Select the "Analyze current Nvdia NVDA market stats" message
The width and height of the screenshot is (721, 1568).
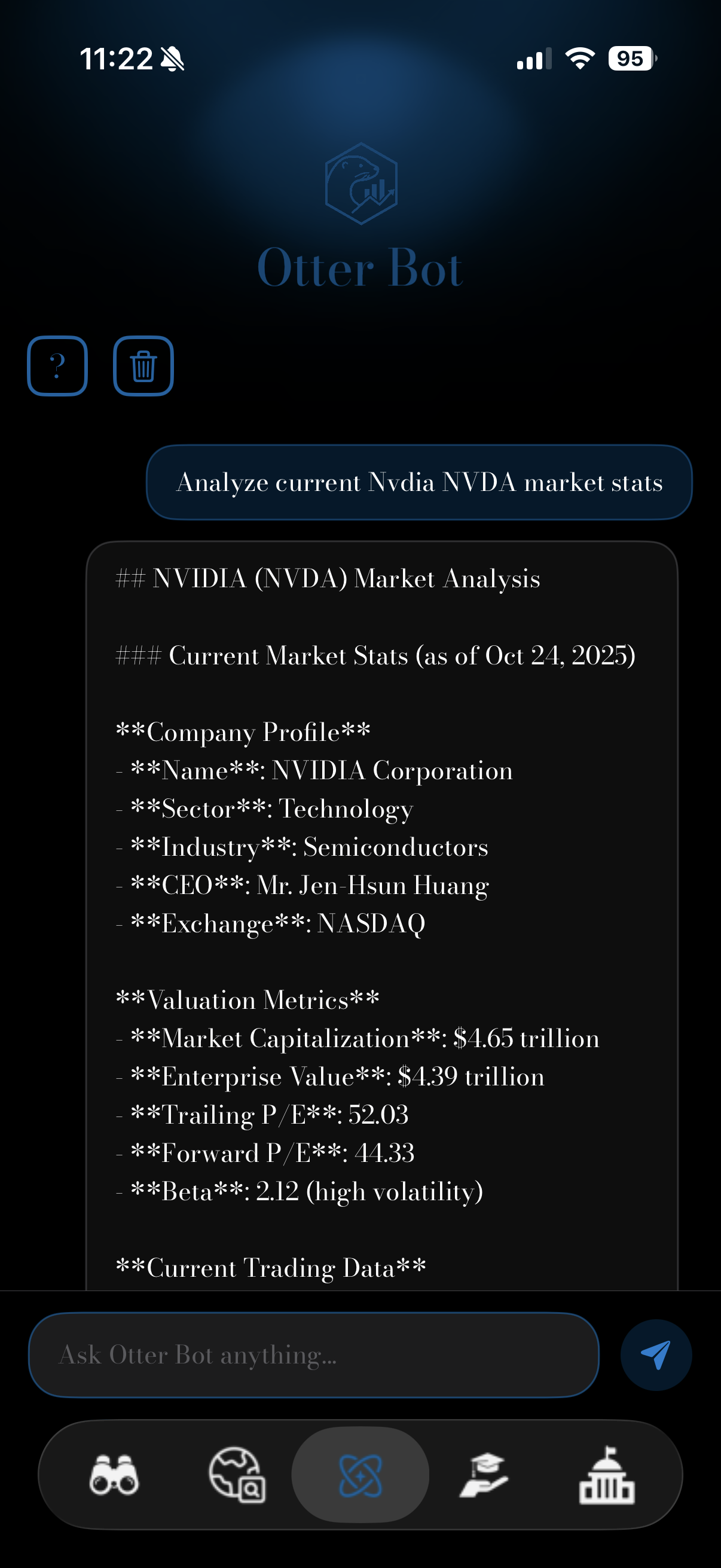(418, 482)
